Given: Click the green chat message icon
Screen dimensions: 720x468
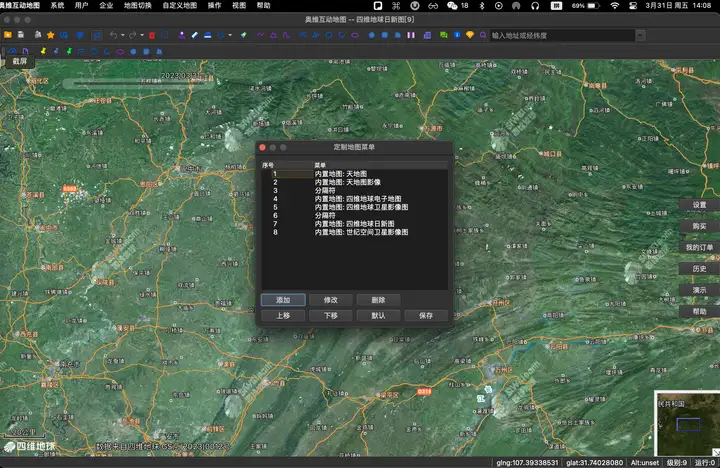Looking at the screenshot, I should [x=444, y=35].
